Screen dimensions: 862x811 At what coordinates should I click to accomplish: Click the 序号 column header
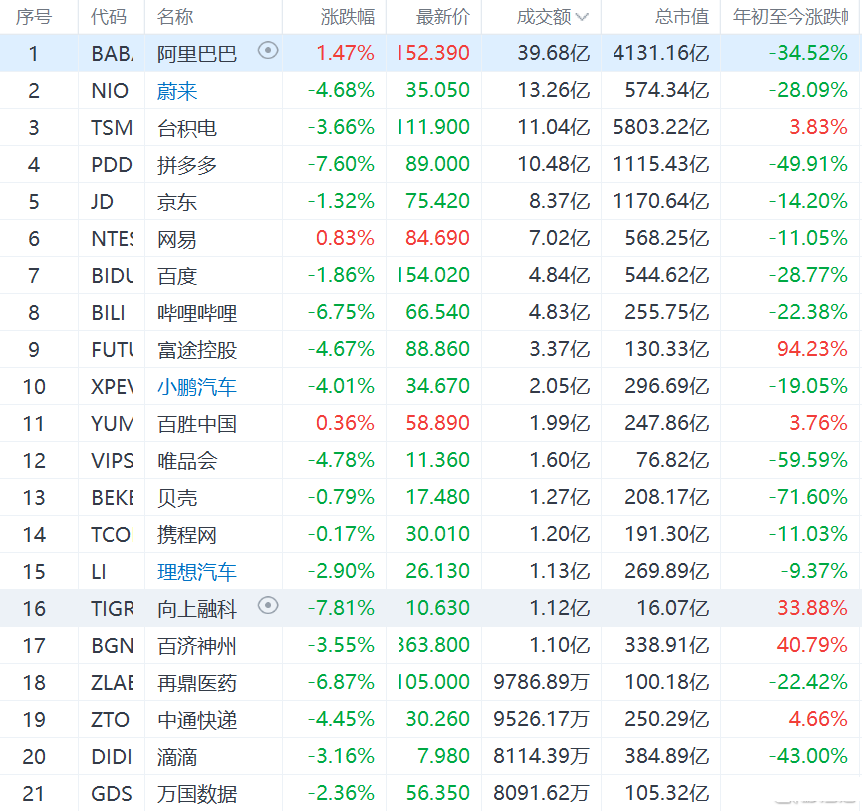pos(34,17)
